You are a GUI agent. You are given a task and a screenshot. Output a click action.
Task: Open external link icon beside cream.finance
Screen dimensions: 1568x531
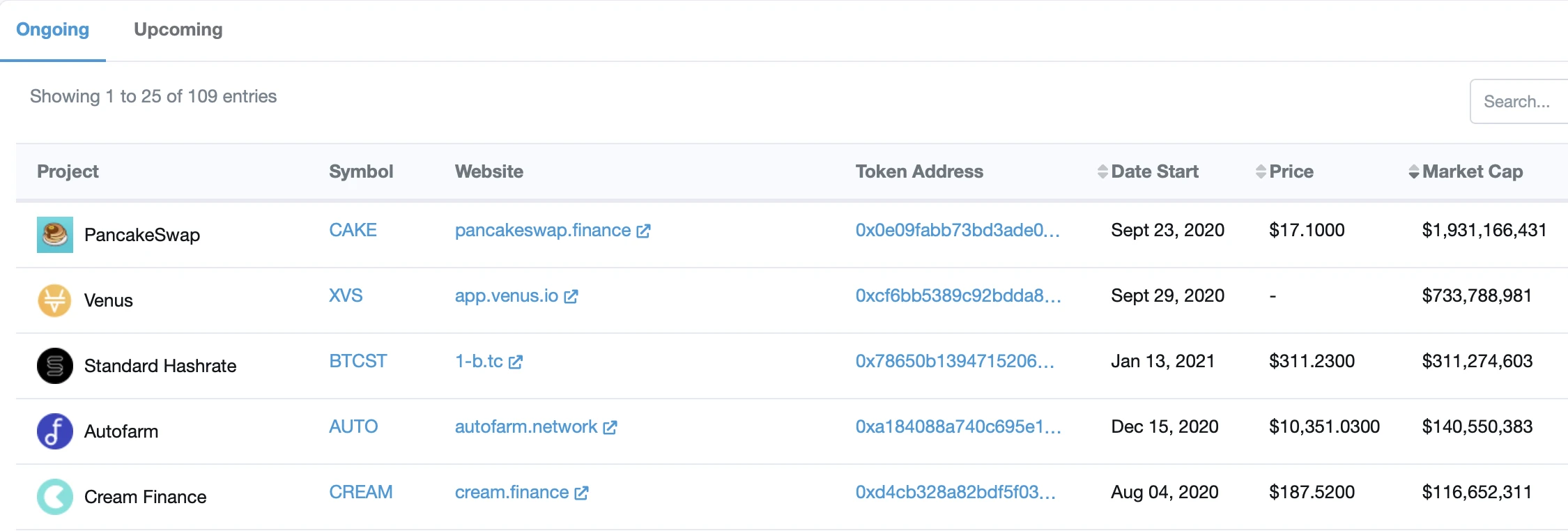(581, 493)
